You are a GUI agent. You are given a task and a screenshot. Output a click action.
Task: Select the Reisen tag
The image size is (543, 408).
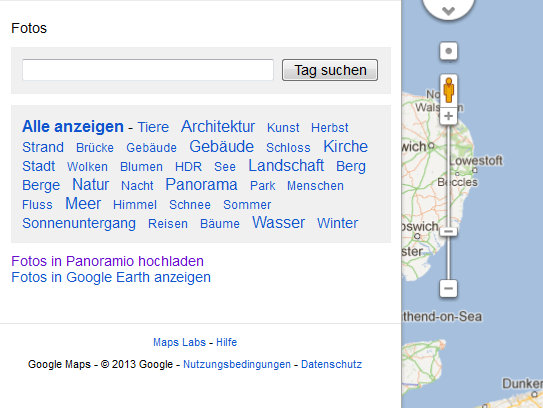click(x=168, y=224)
